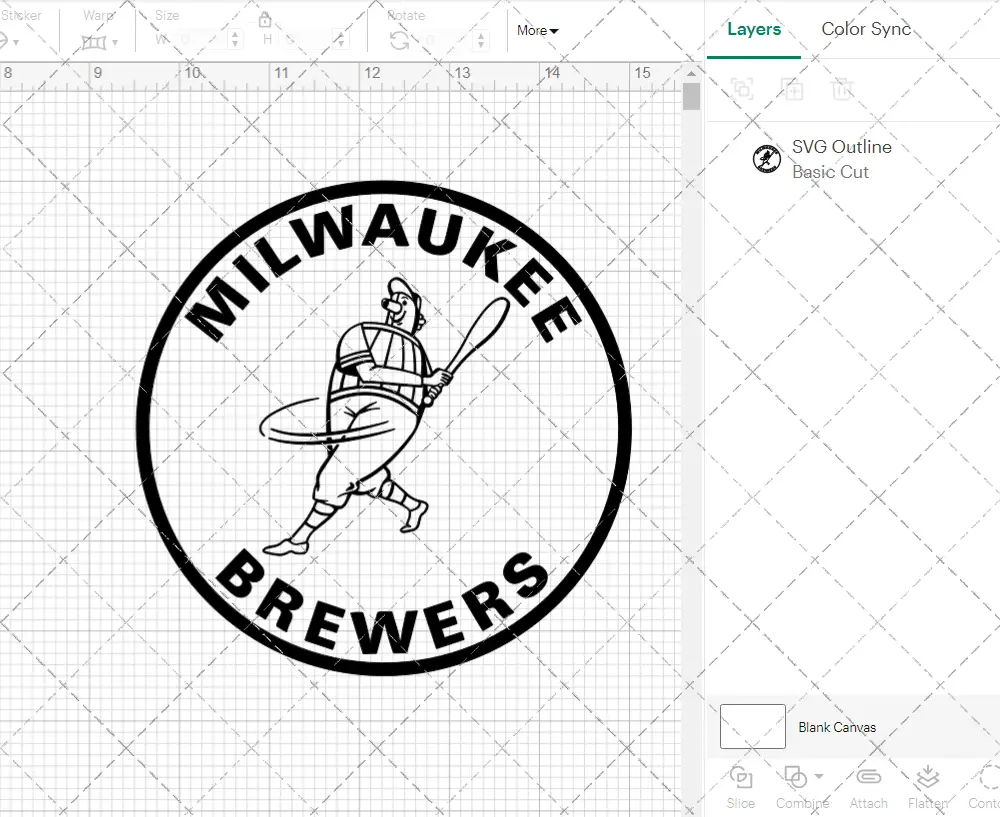Click the Combine tool icon

coord(795,777)
